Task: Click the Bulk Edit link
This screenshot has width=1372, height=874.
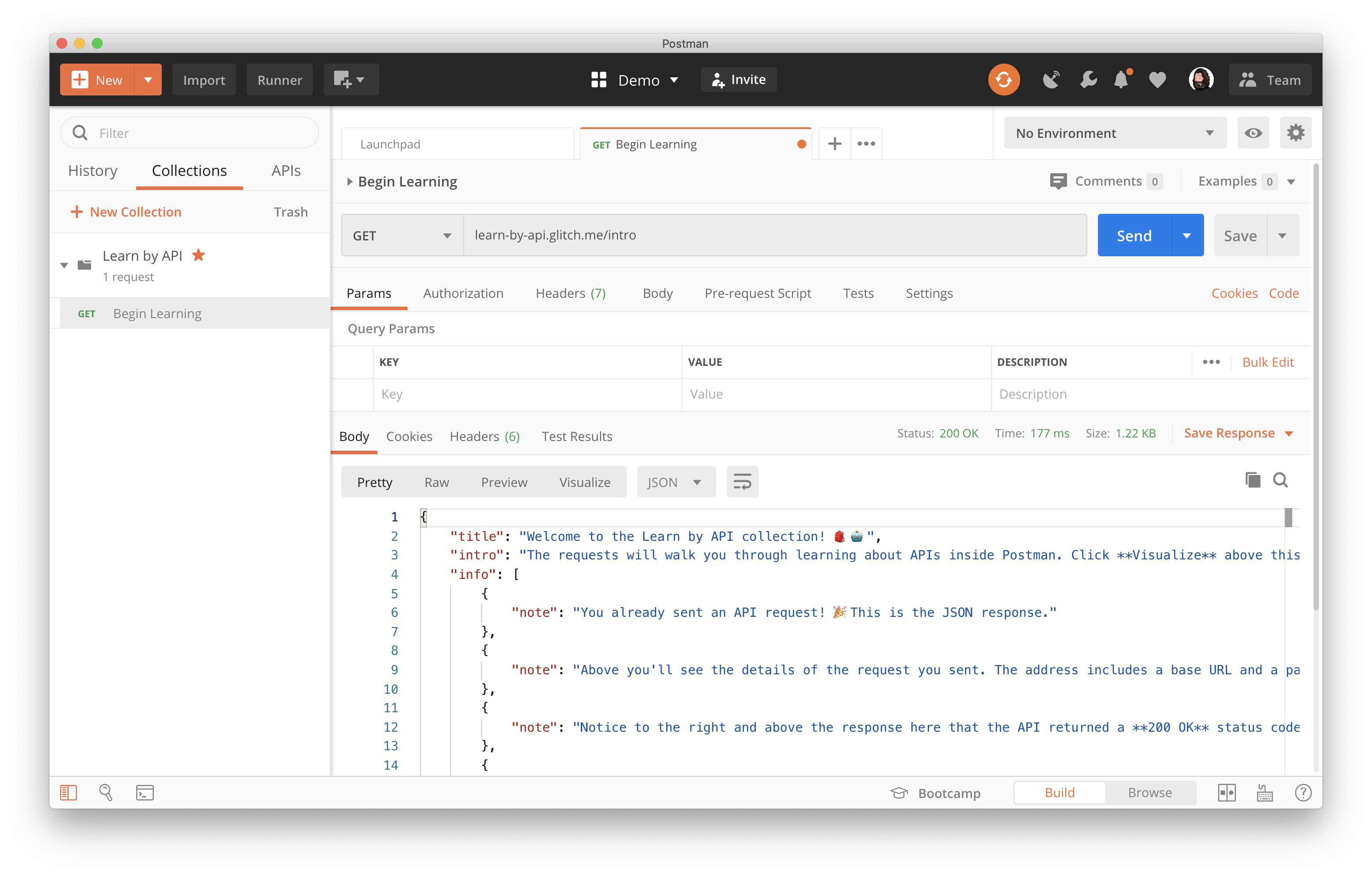Action: click(x=1267, y=362)
